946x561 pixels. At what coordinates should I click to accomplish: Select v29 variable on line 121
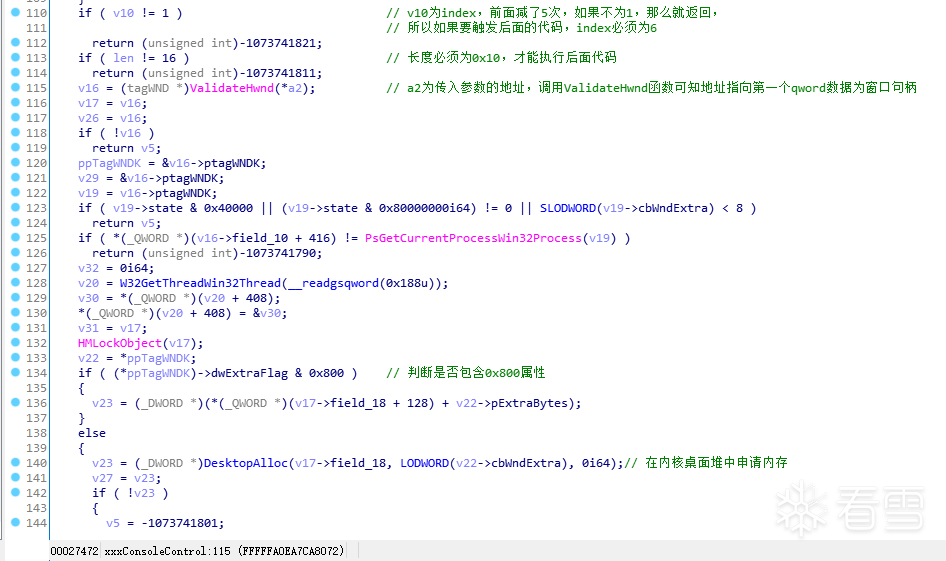(88, 178)
